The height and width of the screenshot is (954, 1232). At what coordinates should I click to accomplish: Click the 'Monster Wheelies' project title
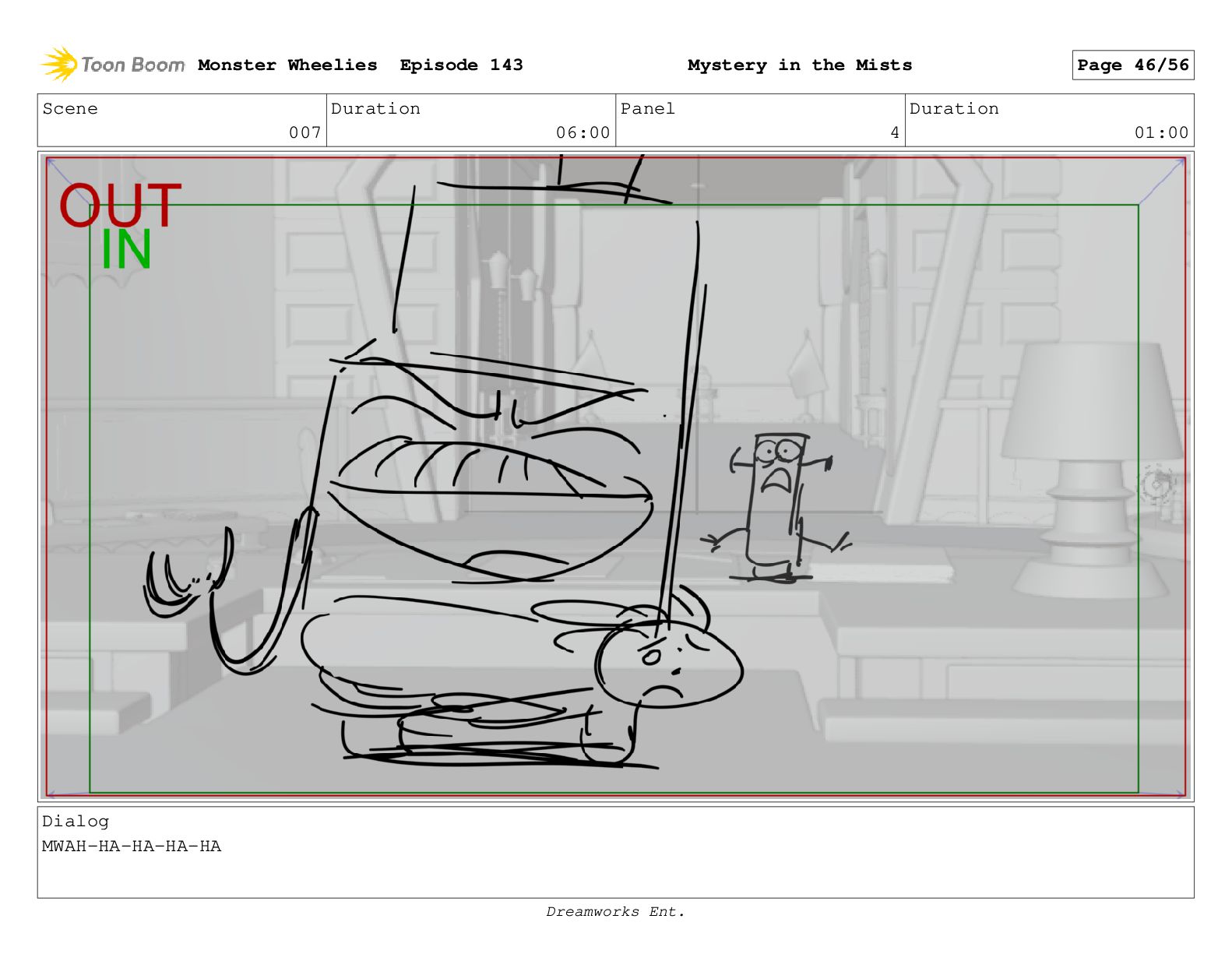coord(287,65)
